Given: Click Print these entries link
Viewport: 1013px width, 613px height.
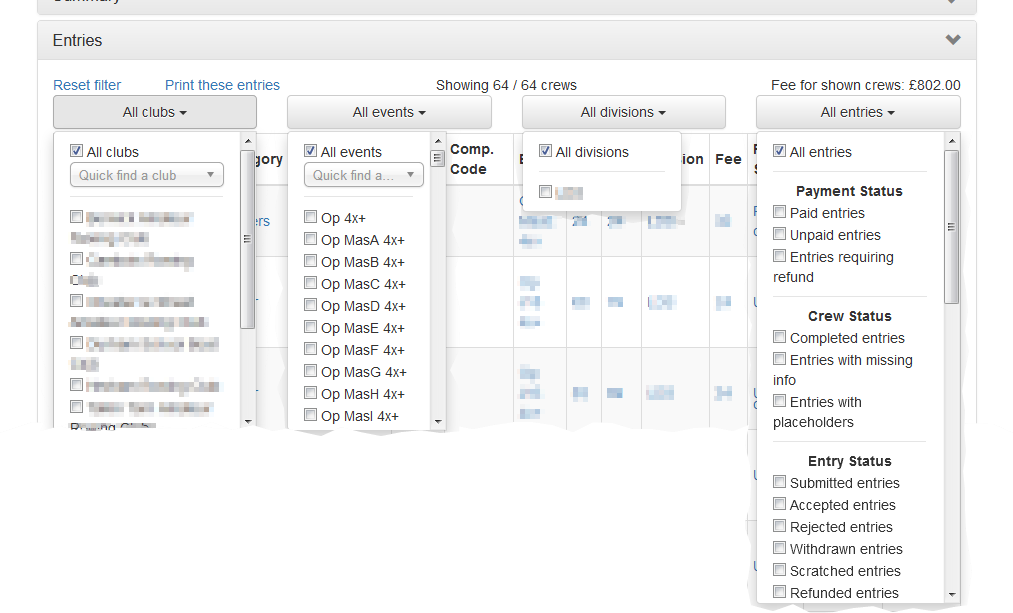Looking at the screenshot, I should [222, 85].
